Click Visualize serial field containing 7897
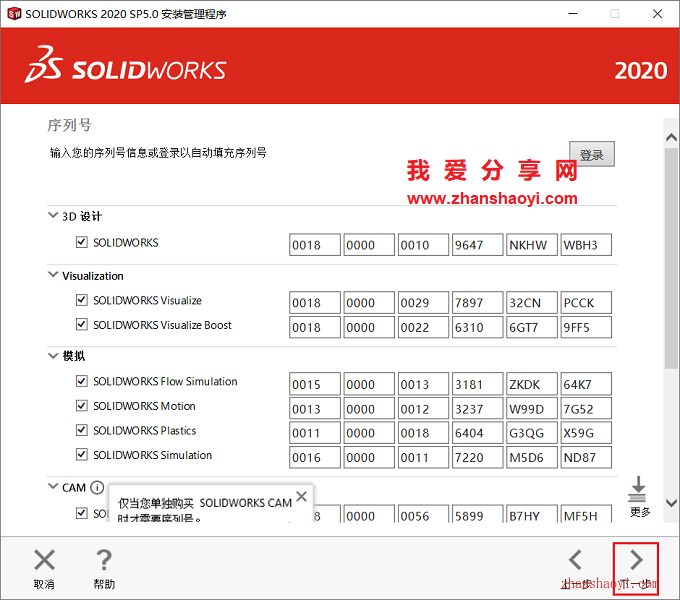 click(x=477, y=303)
